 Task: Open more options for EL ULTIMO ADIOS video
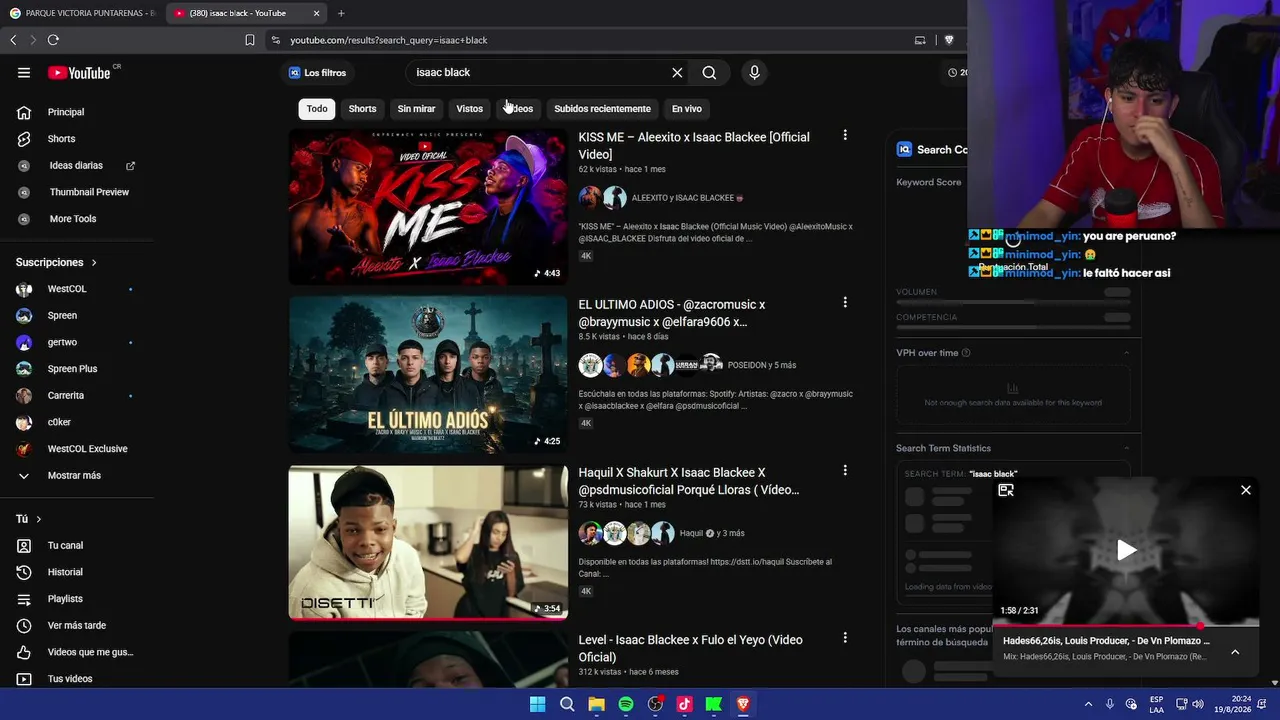pos(845,302)
